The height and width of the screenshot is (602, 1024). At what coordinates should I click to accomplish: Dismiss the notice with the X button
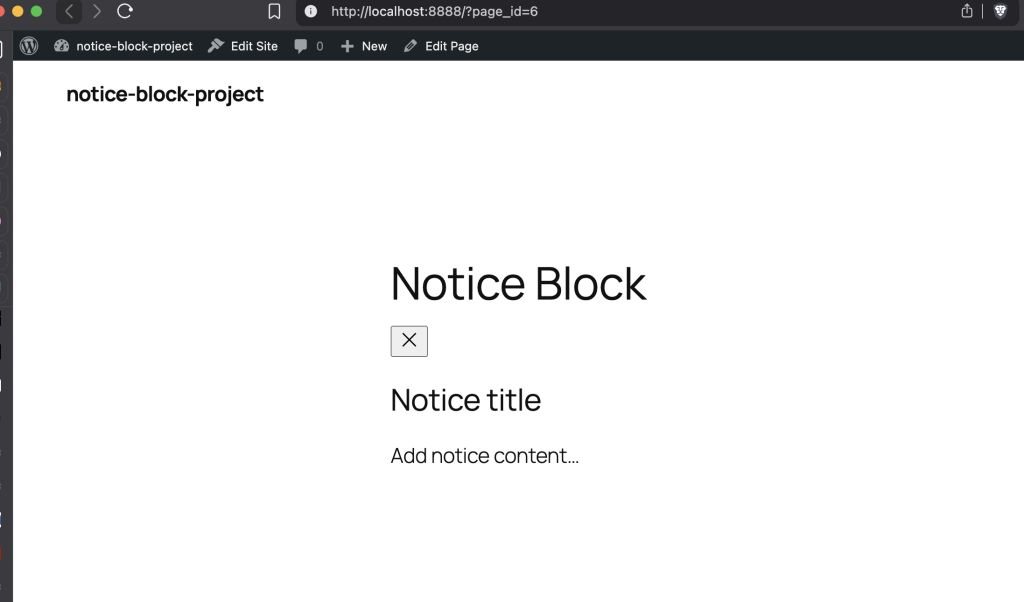[409, 341]
